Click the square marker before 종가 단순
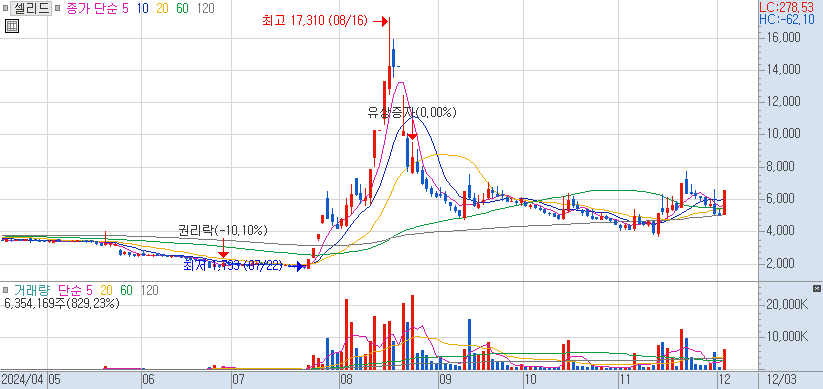 57,8
